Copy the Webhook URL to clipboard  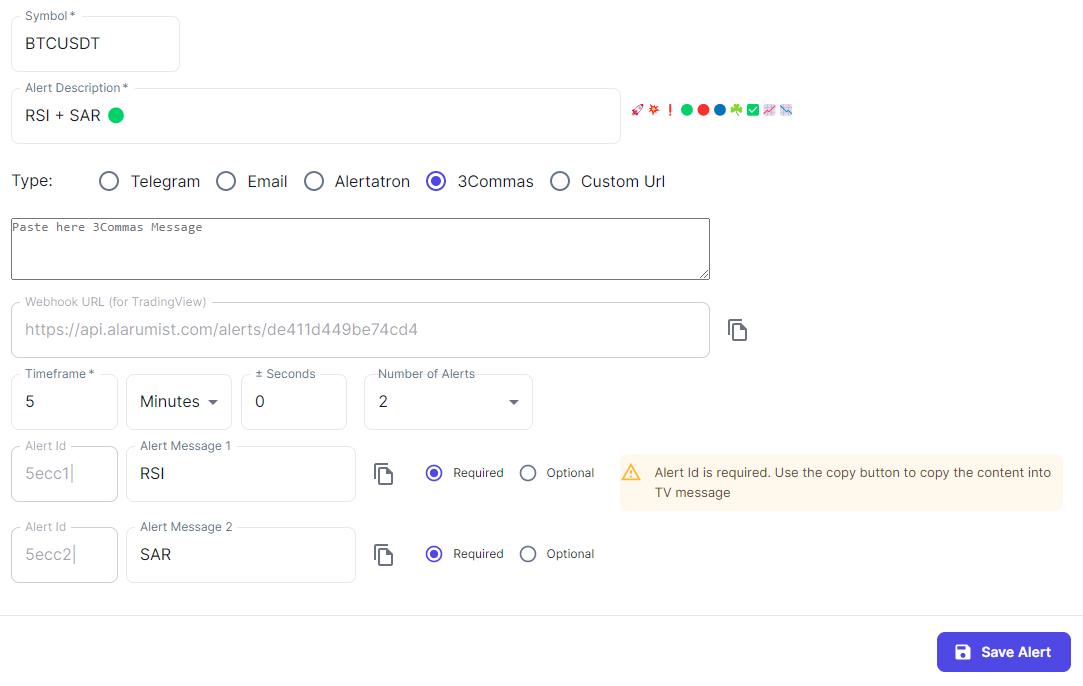pyautogui.click(x=737, y=330)
